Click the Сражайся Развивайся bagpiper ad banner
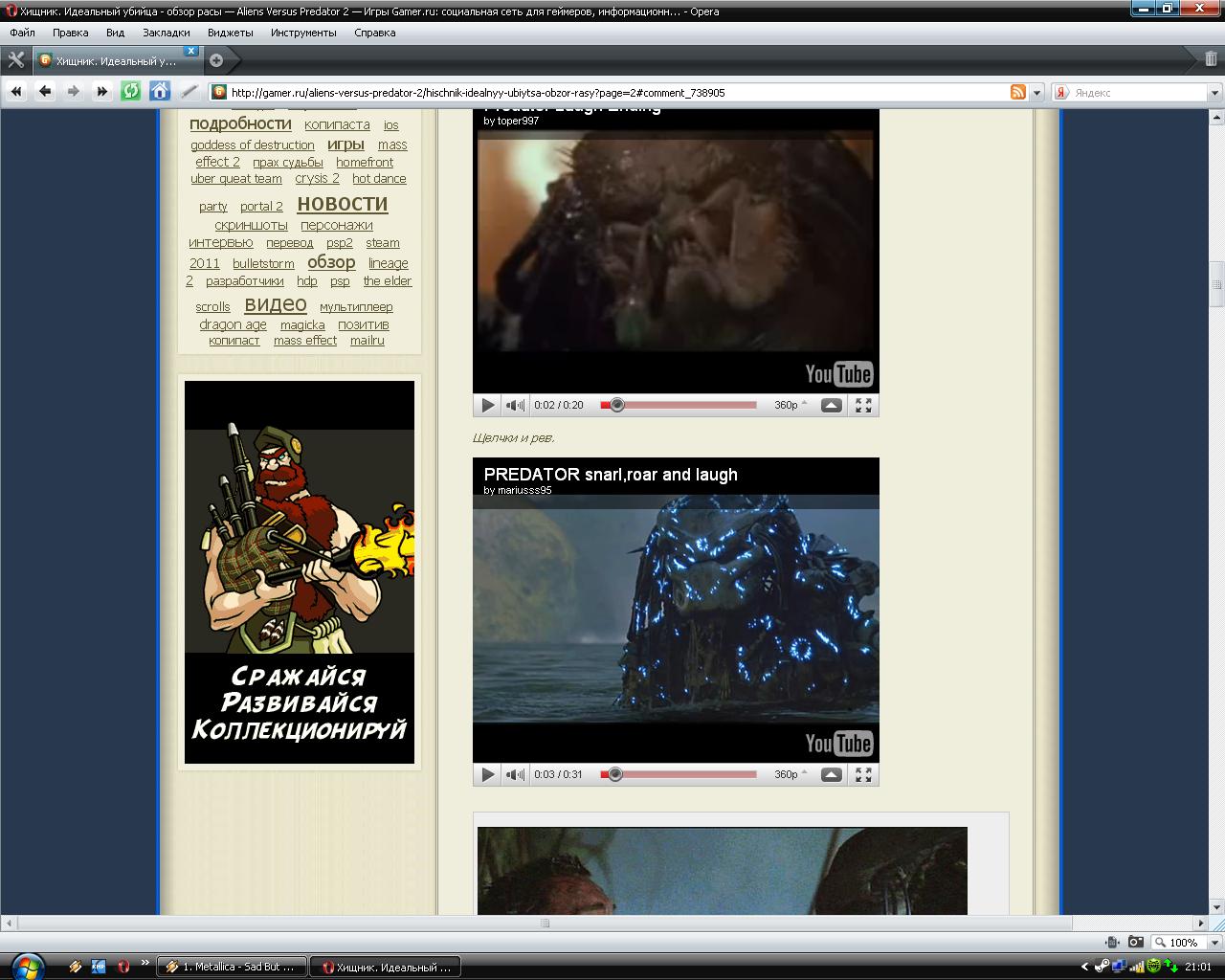Viewport: 1225px width, 980px height. point(300,572)
